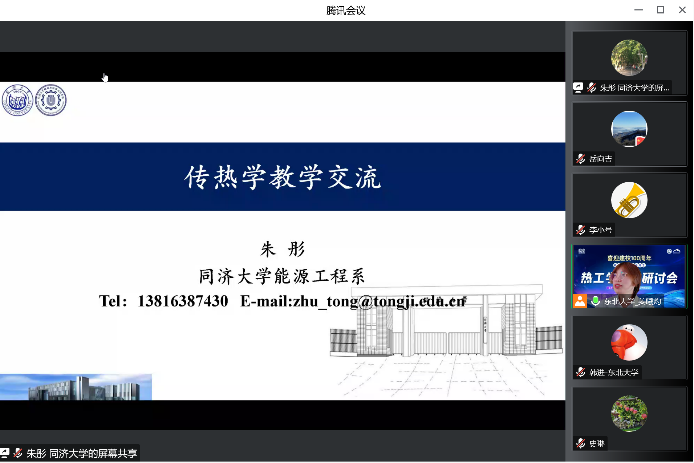
Task: Click the presenter name 朱 彤 on slide
Action: click(282, 249)
